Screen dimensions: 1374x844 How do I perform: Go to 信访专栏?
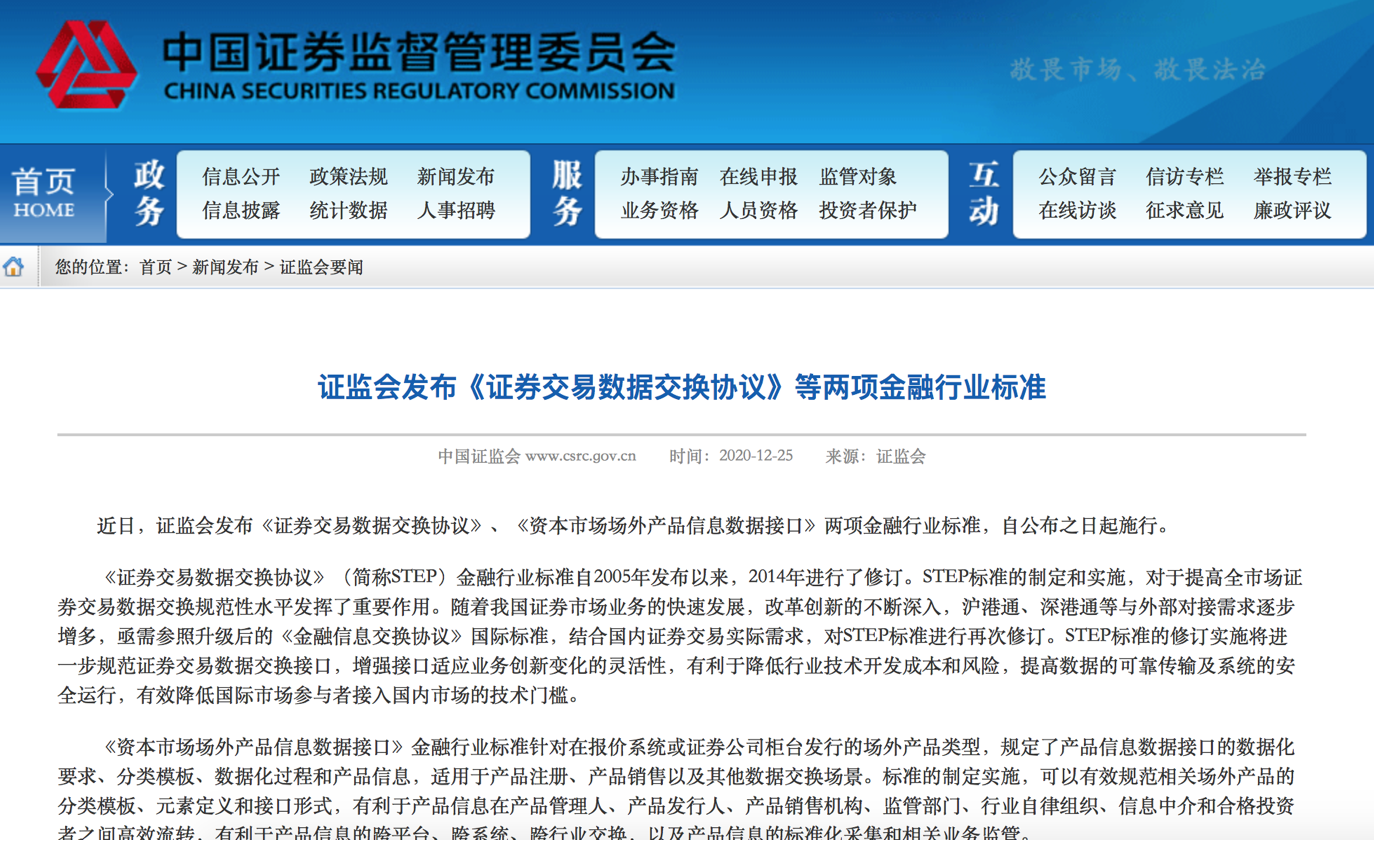pyautogui.click(x=1185, y=177)
